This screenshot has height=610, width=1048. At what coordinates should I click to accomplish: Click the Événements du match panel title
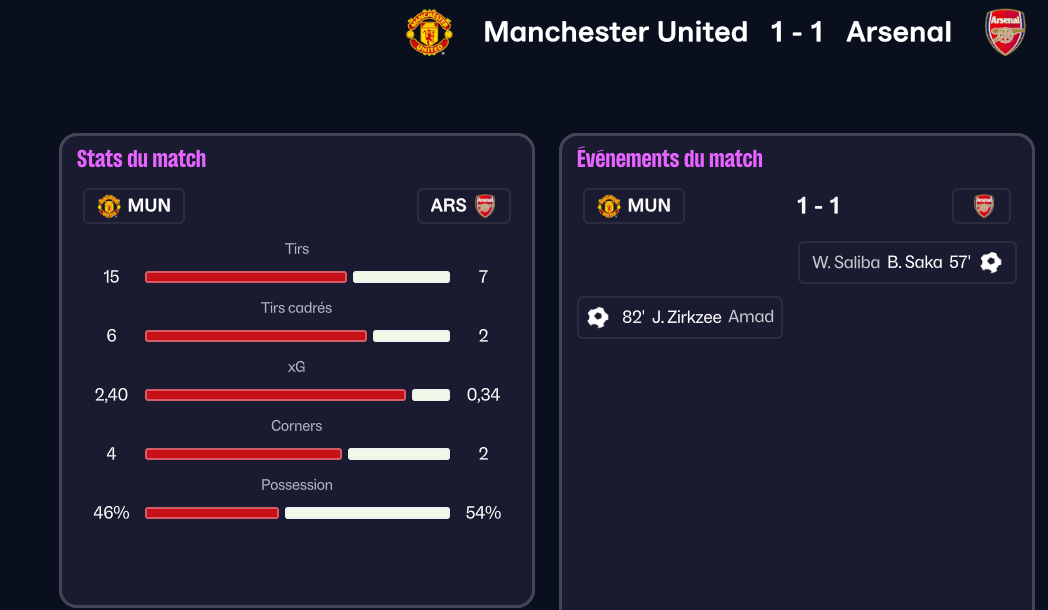[x=669, y=158]
